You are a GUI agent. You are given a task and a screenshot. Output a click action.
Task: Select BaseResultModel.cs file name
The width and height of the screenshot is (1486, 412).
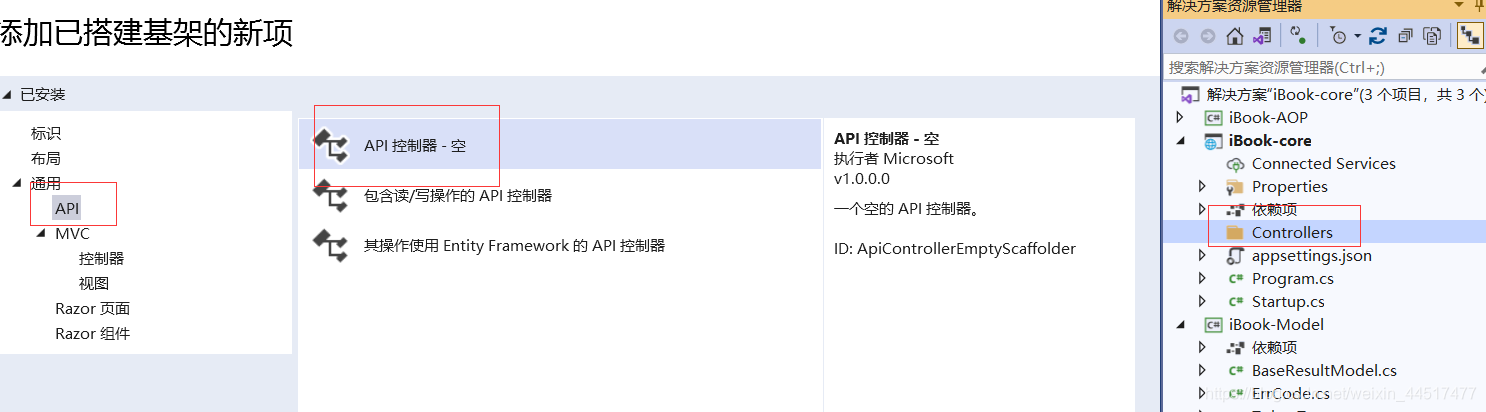pyautogui.click(x=1324, y=371)
